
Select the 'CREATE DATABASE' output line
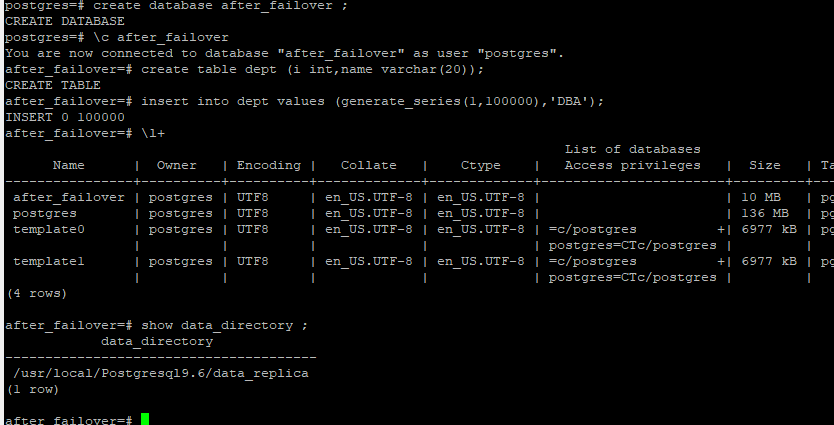(65, 22)
